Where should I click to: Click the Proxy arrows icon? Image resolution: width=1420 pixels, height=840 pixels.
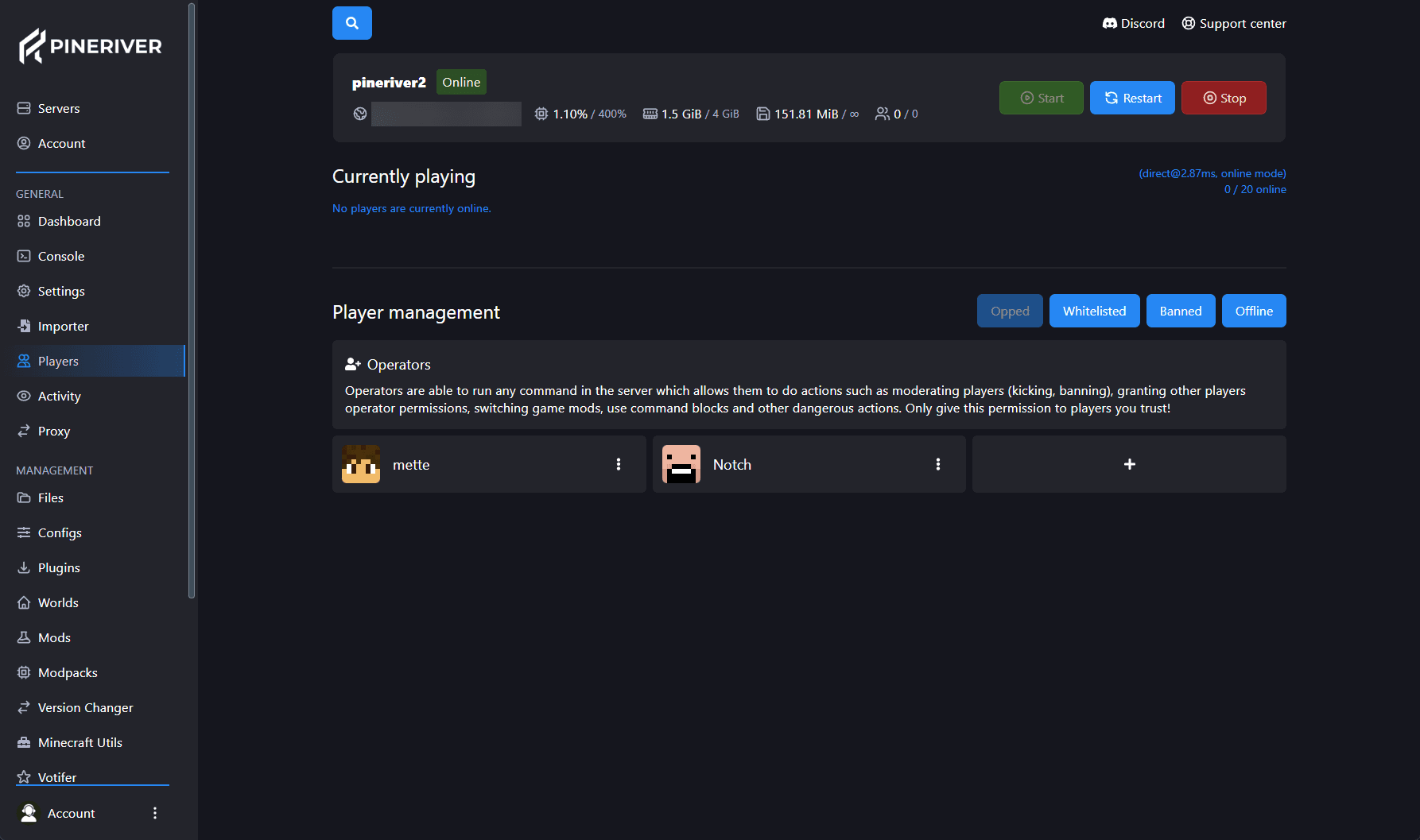click(x=24, y=431)
